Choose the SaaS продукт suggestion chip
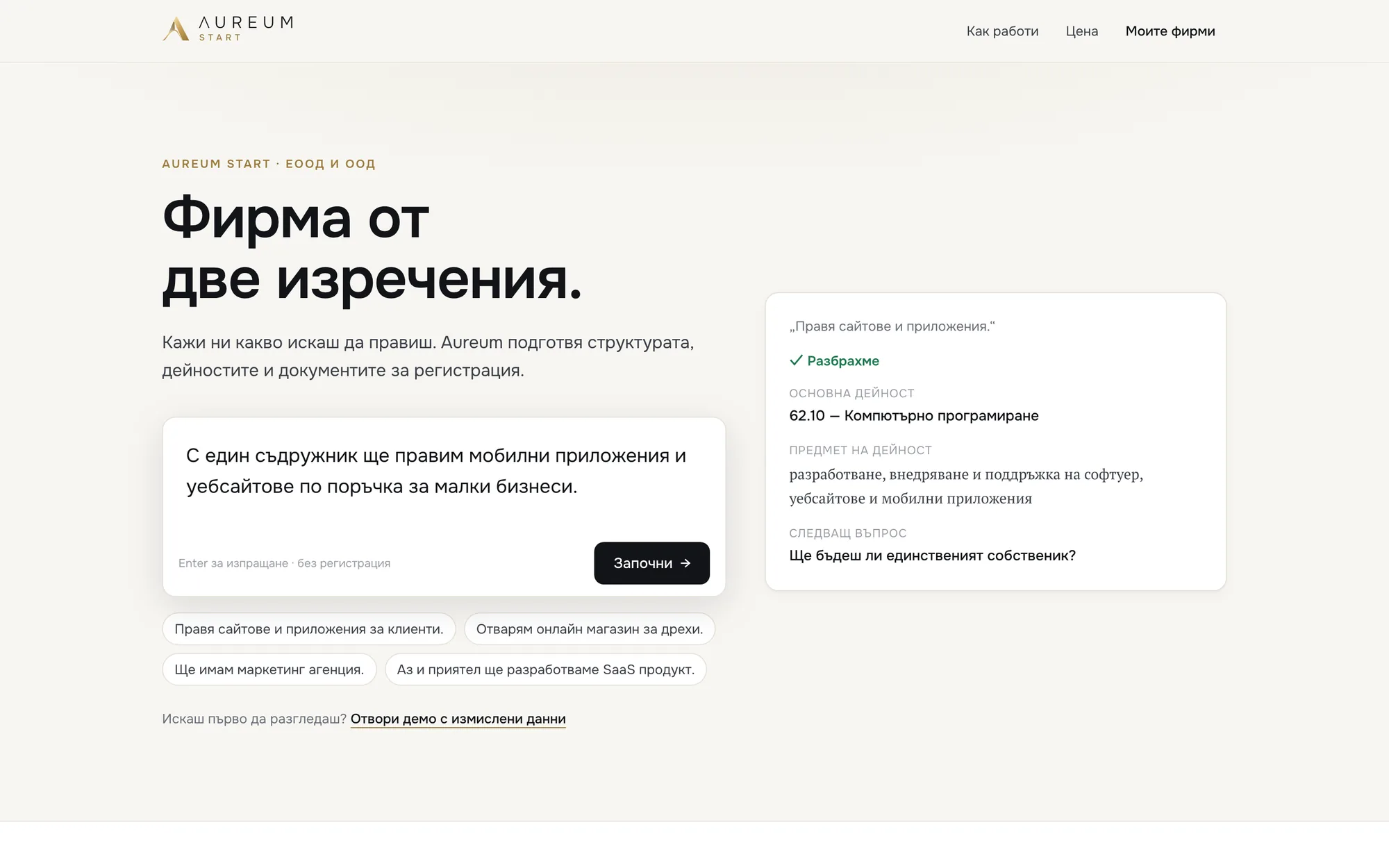The height and width of the screenshot is (868, 1389). click(x=546, y=669)
